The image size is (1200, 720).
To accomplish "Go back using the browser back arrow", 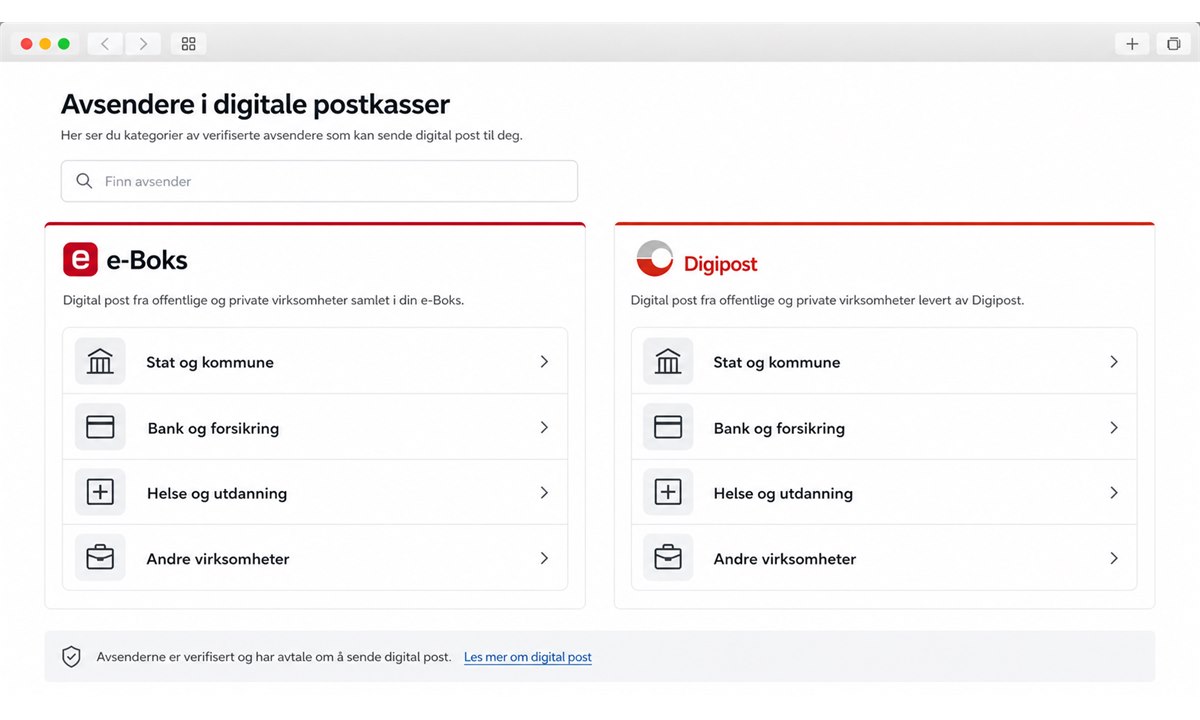I will point(105,44).
